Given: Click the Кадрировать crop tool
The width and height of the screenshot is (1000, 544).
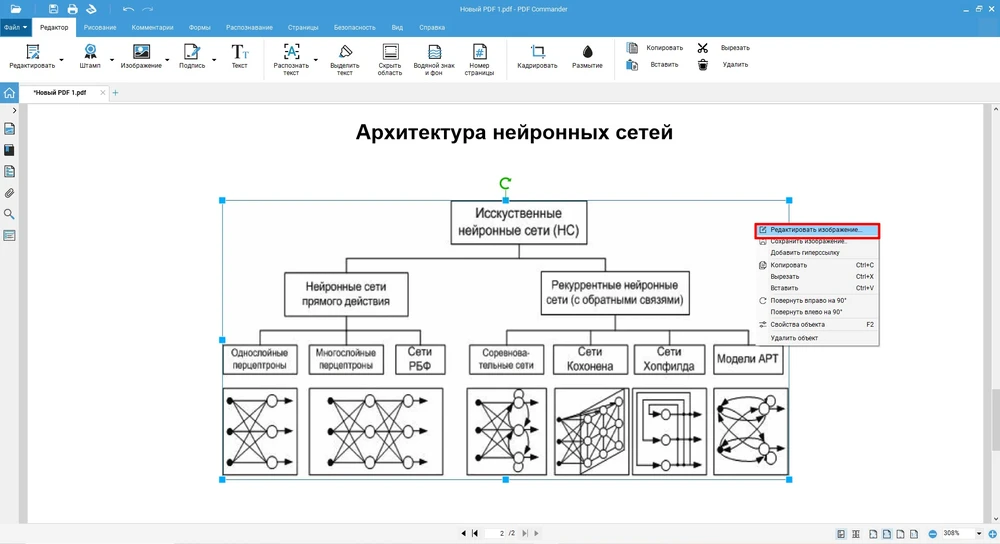Looking at the screenshot, I should click(x=537, y=56).
